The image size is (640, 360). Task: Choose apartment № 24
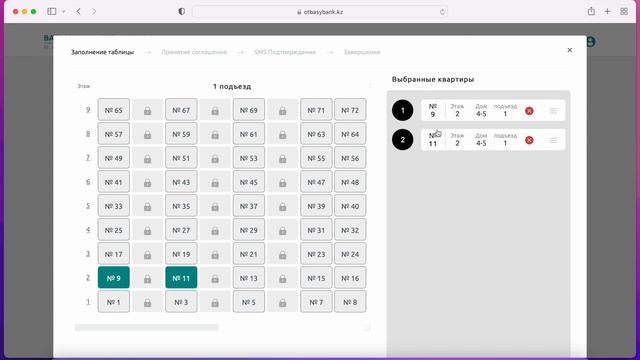[350, 254]
